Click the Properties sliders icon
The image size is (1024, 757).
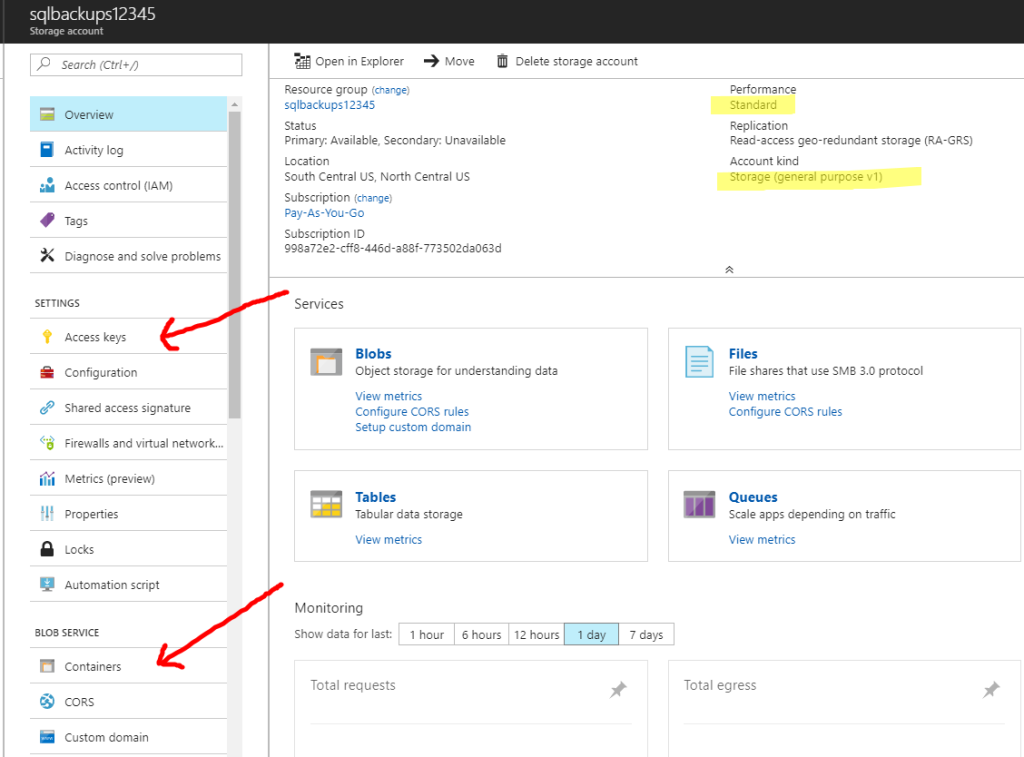[x=47, y=514]
